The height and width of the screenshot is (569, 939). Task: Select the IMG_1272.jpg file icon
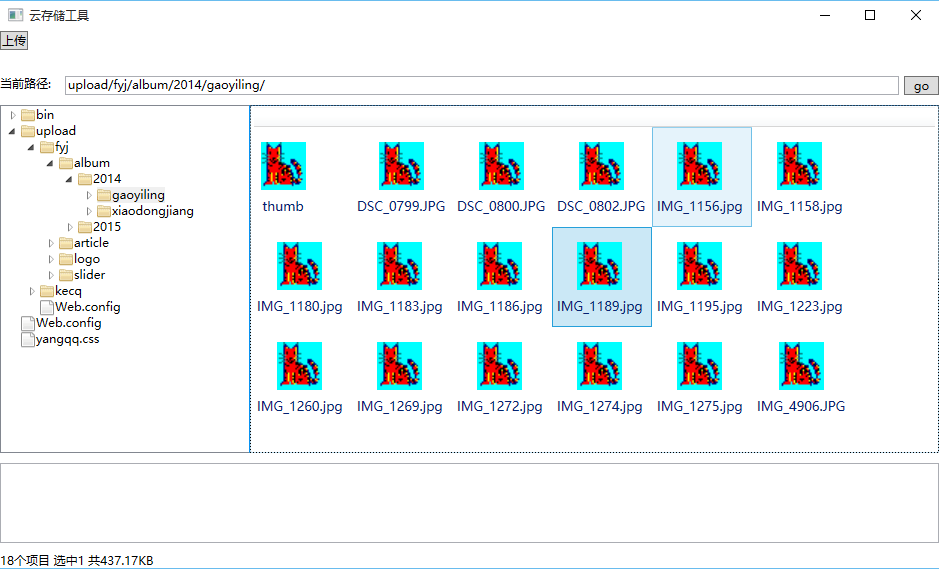pos(499,366)
